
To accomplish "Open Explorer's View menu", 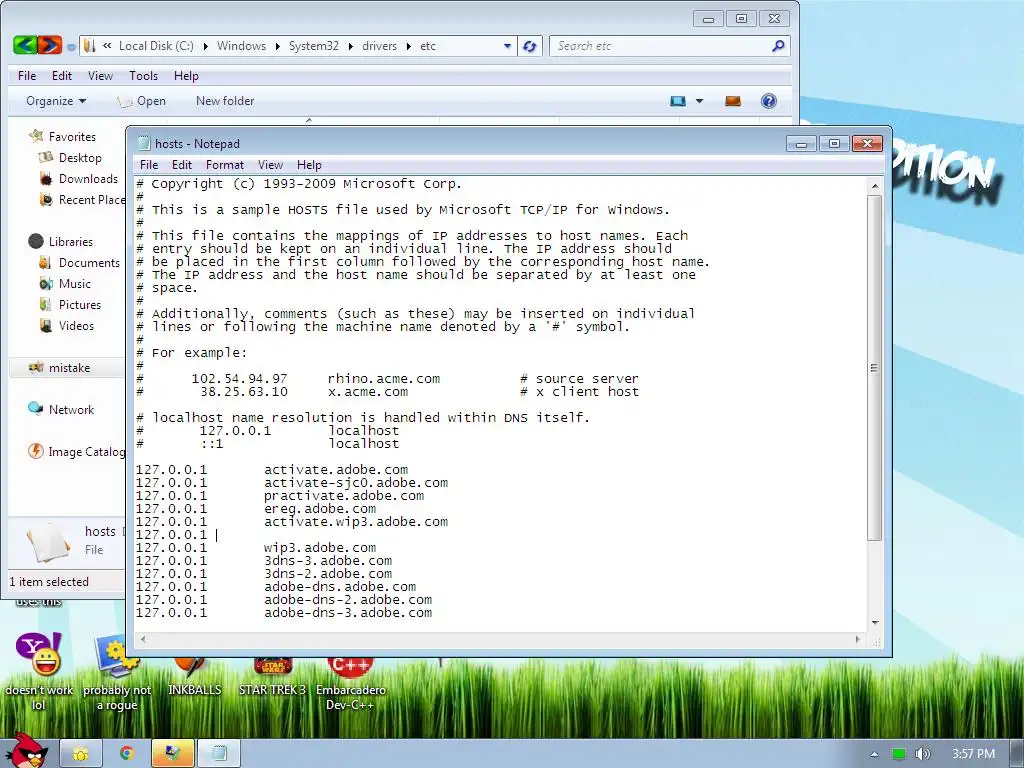I will (x=101, y=76).
